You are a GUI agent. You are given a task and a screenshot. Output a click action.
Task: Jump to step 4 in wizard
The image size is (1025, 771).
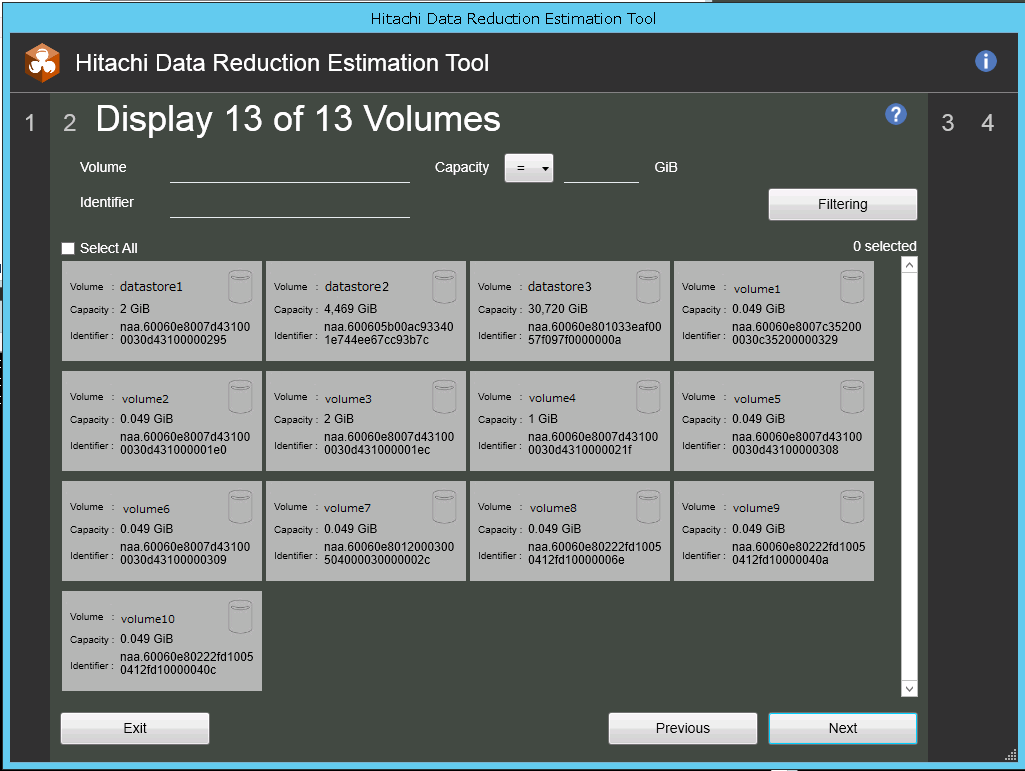(x=987, y=123)
